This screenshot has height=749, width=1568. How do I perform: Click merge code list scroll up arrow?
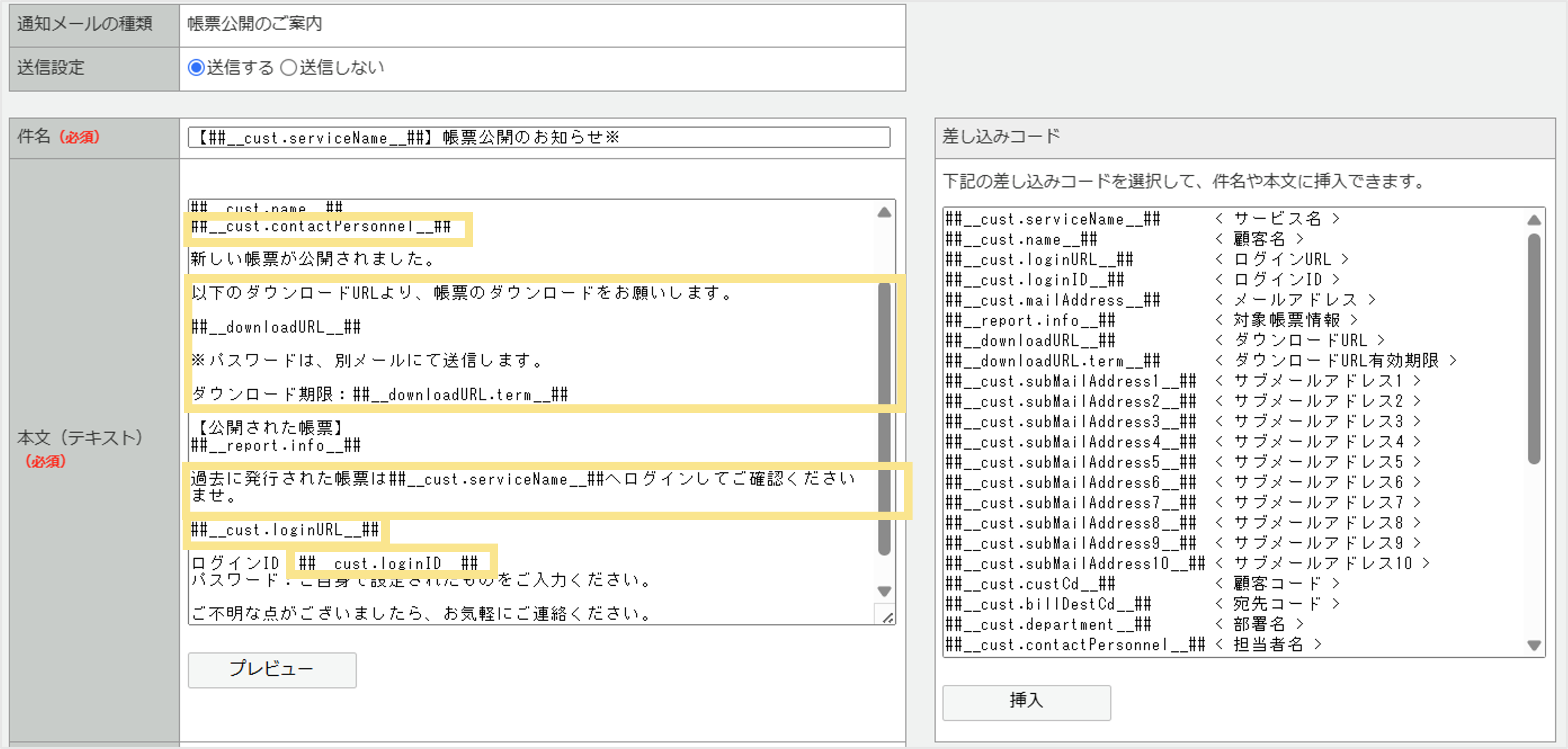1534,220
